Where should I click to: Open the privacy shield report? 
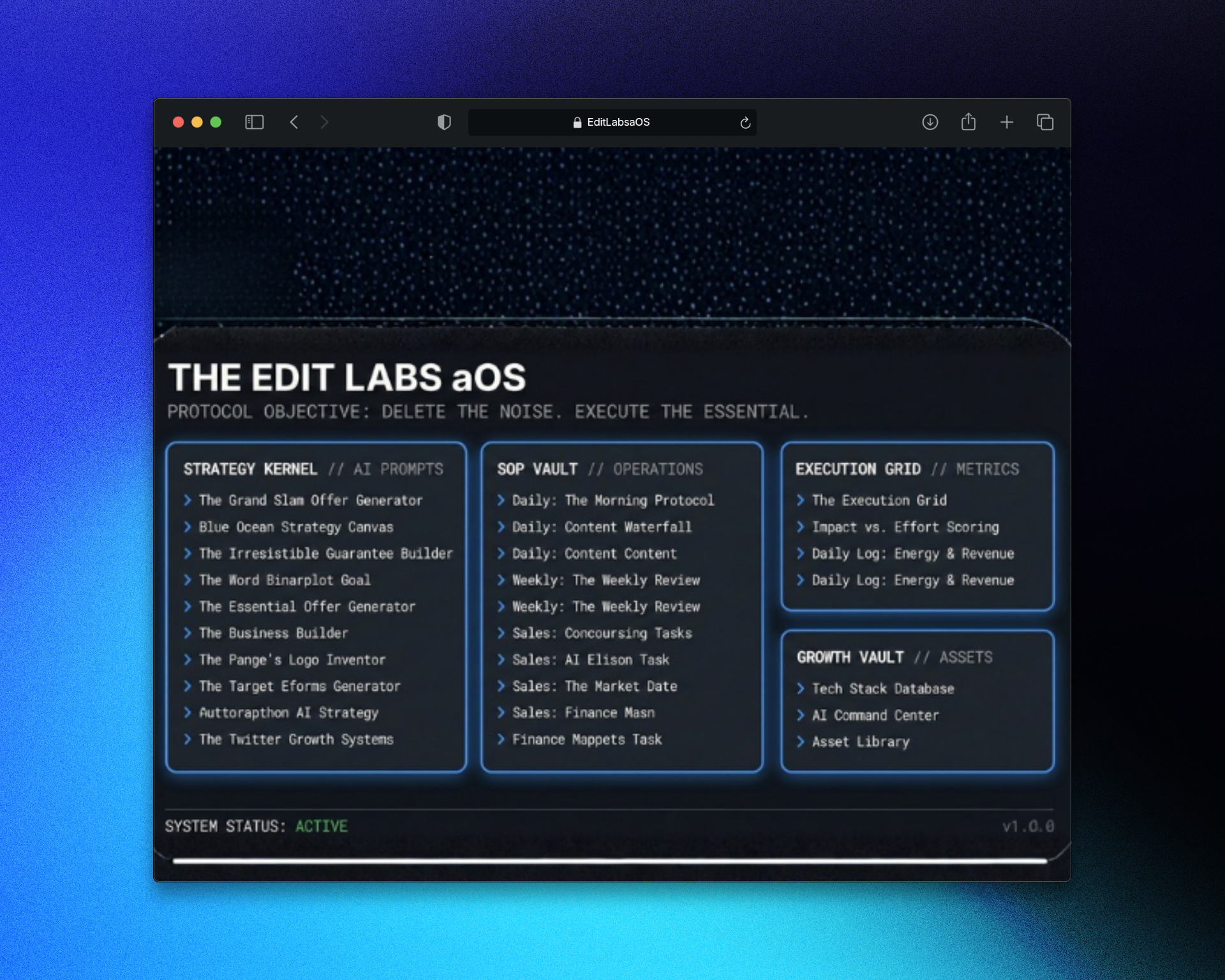(445, 122)
